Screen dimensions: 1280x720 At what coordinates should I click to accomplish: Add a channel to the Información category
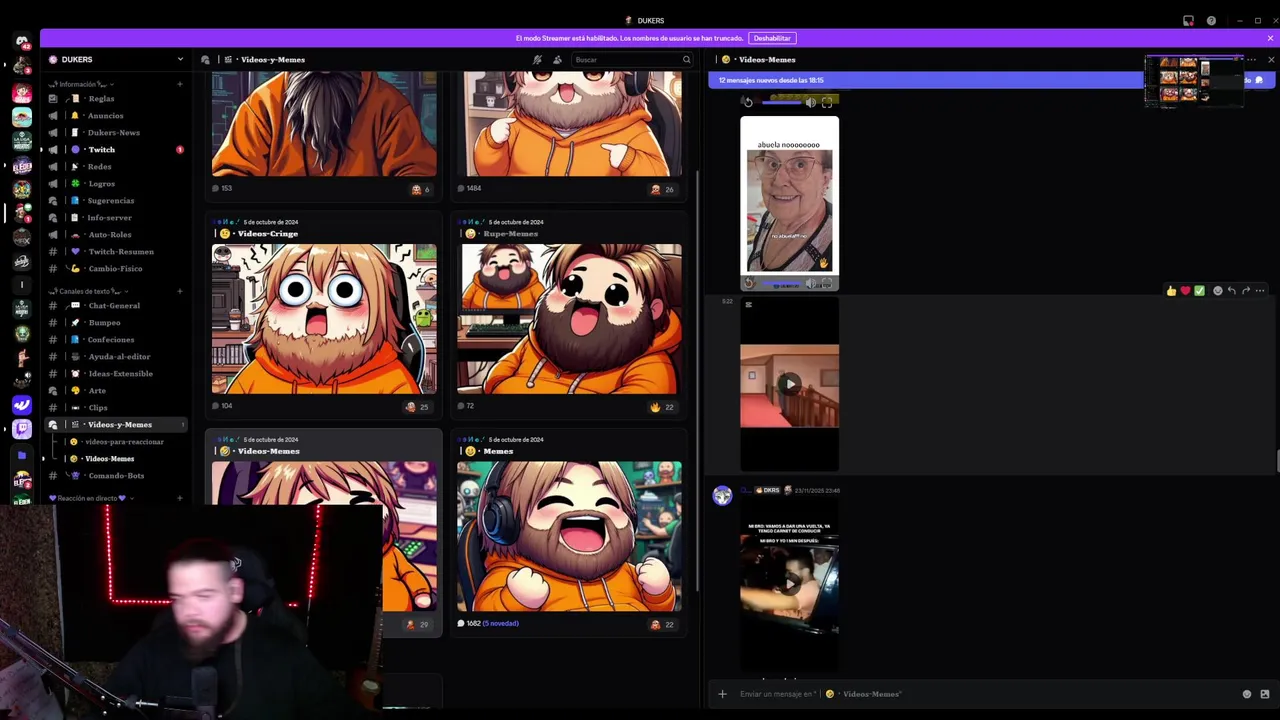click(x=180, y=84)
